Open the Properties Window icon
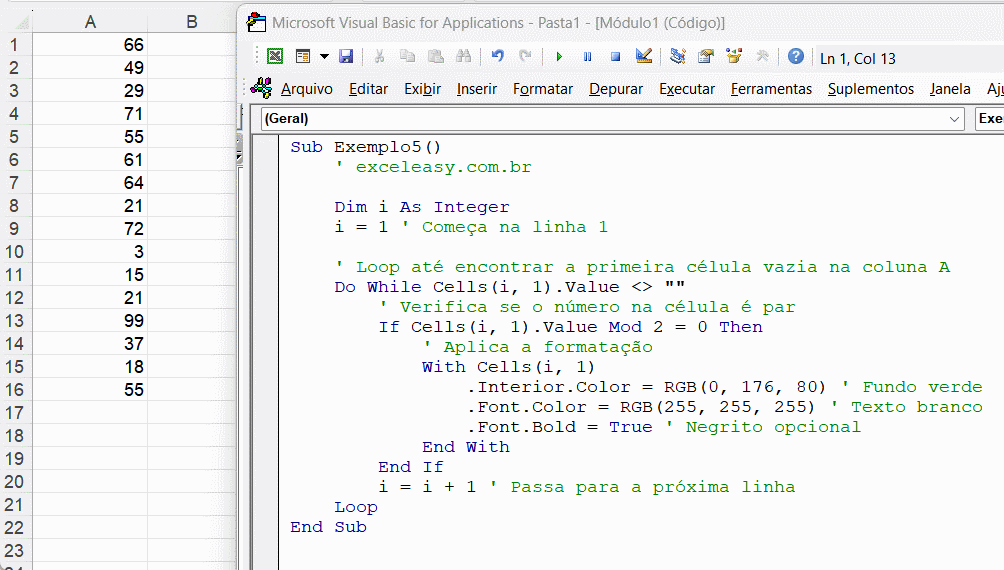The image size is (1004, 570). pyautogui.click(x=706, y=57)
